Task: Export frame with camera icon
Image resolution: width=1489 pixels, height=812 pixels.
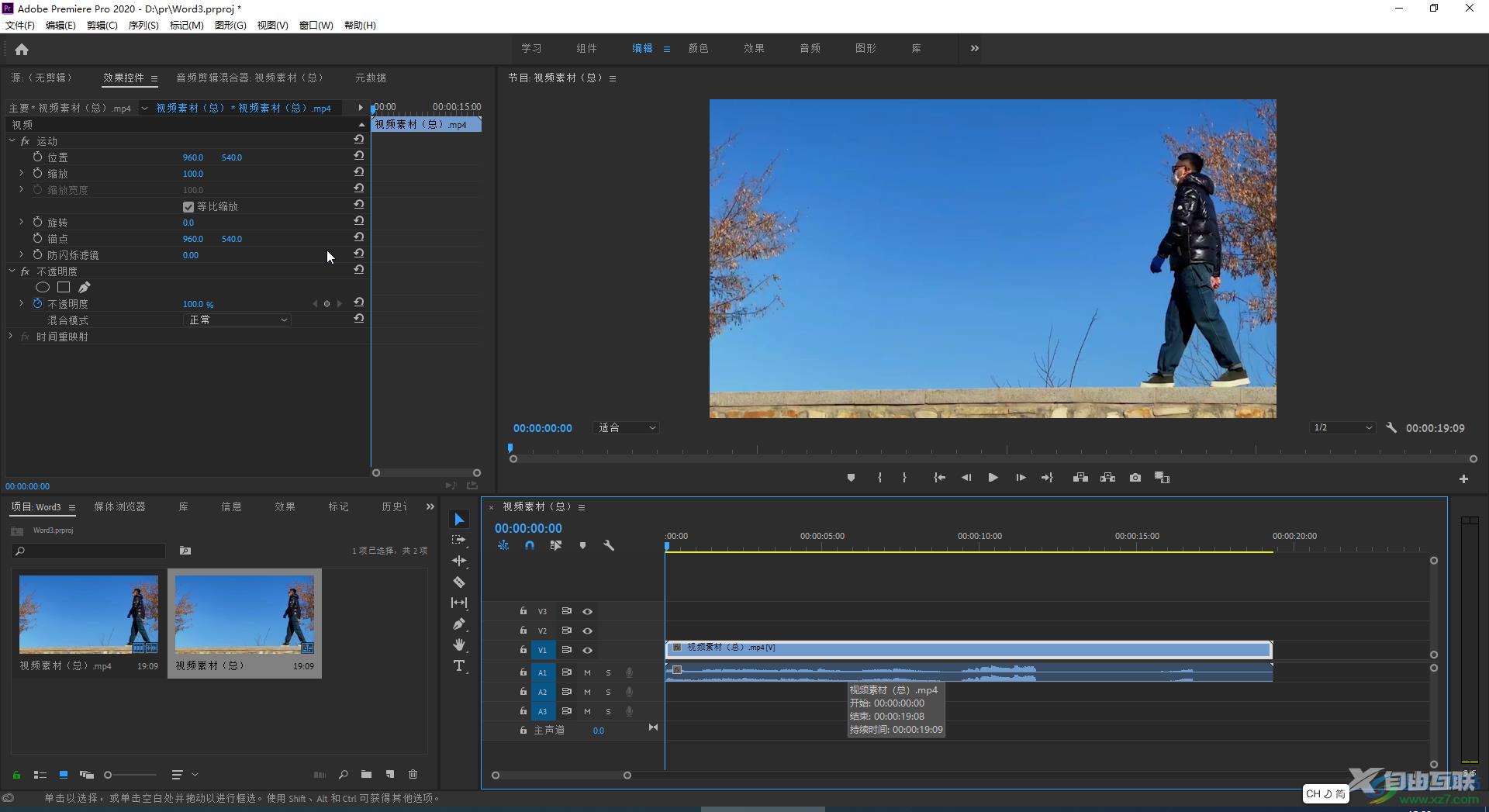Action: pyautogui.click(x=1135, y=478)
